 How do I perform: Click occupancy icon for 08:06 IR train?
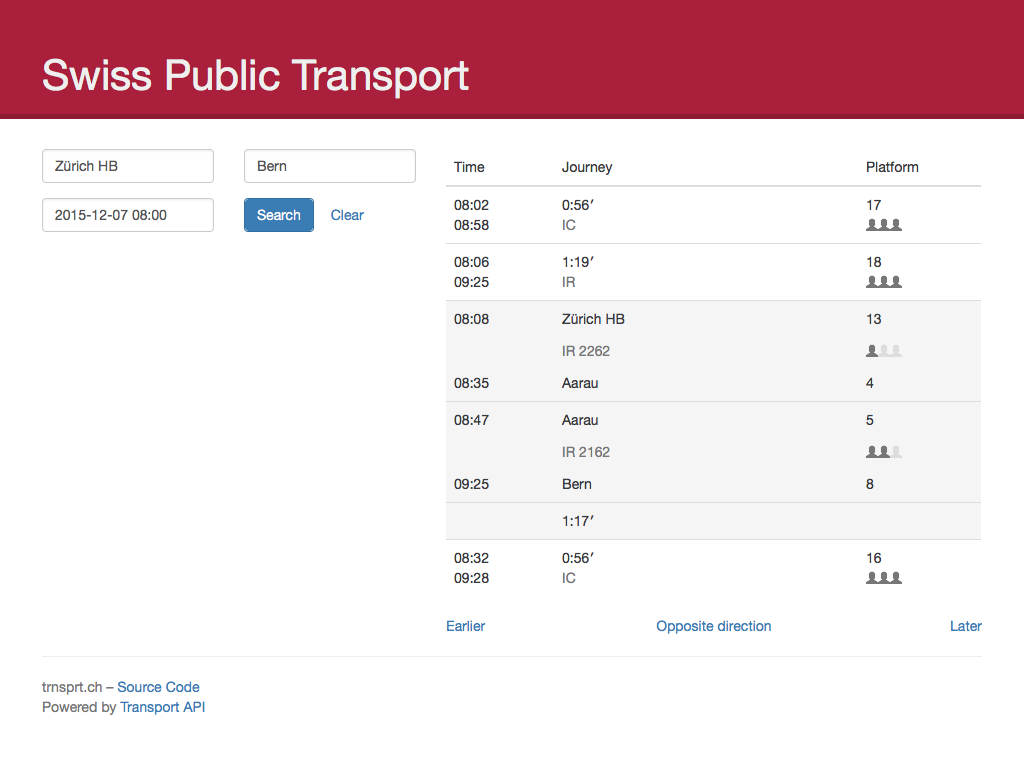pyautogui.click(x=884, y=281)
